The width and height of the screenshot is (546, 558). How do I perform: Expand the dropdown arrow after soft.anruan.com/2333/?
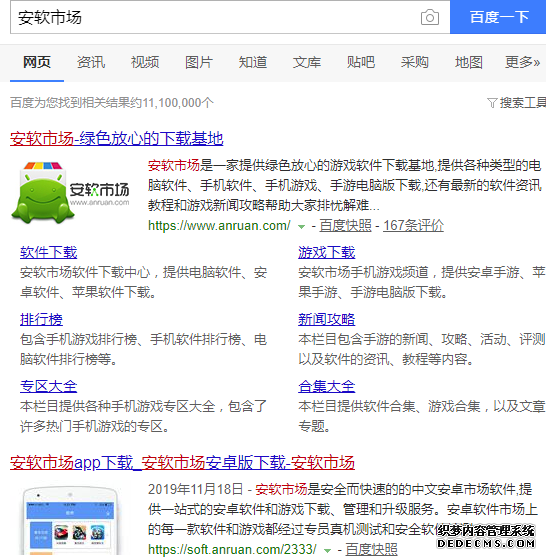click(327, 551)
